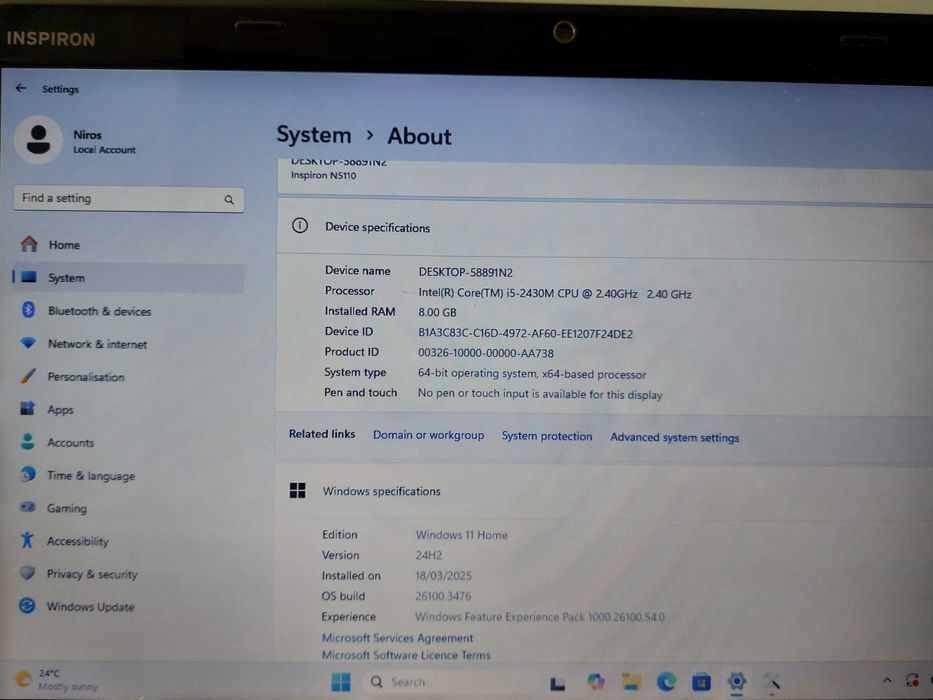933x700 pixels.
Task: Open Network & internet settings
Action: tap(128, 343)
